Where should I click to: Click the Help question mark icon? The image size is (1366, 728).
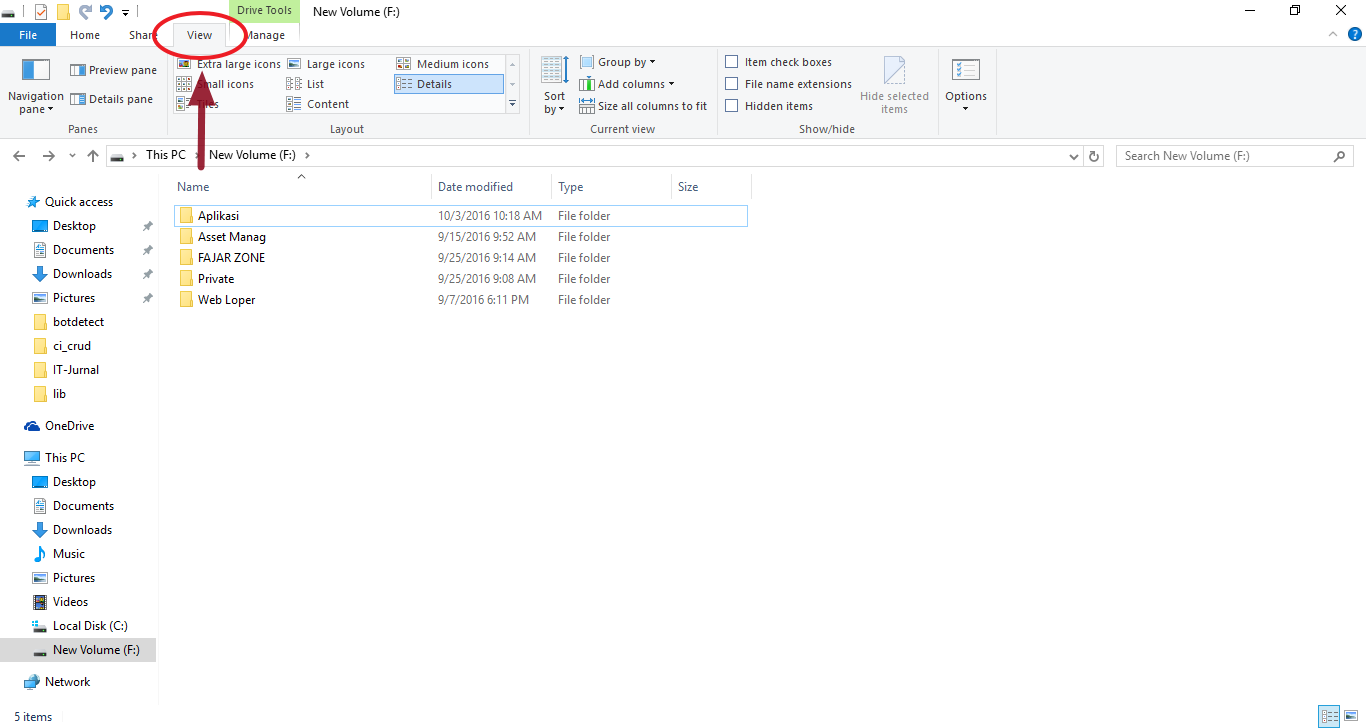coord(1355,32)
